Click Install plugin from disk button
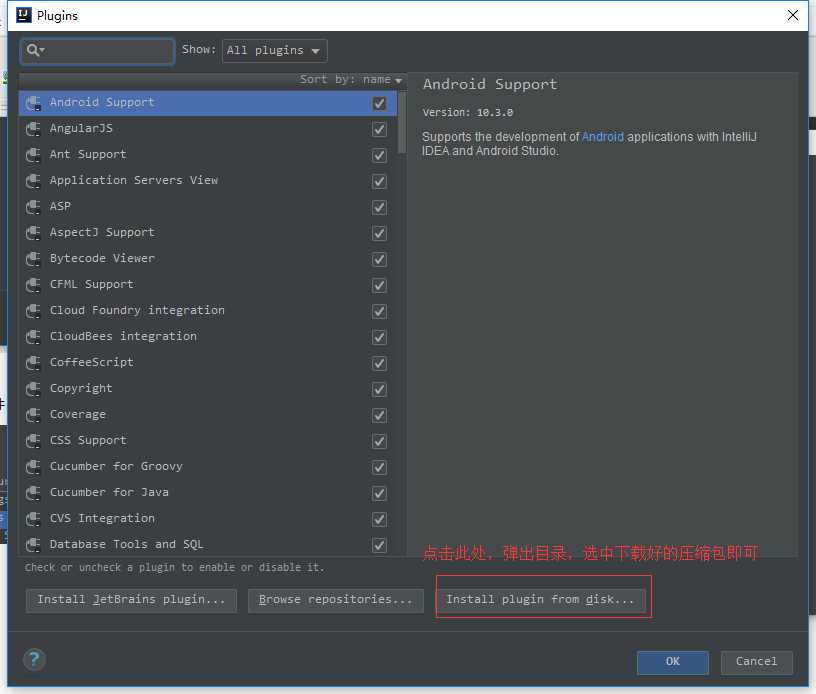The image size is (816, 694). click(541, 600)
